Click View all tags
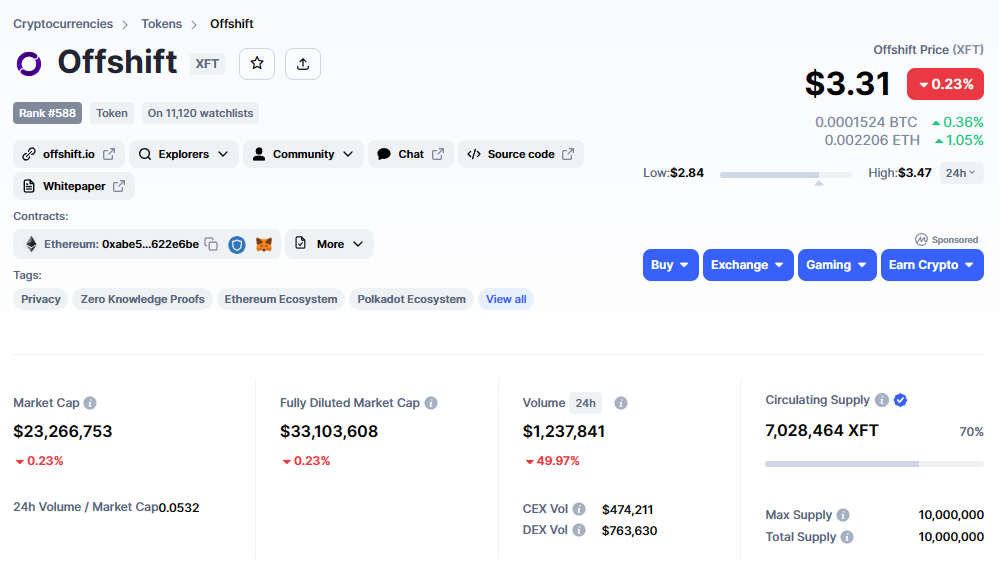The image size is (999, 574). [506, 299]
